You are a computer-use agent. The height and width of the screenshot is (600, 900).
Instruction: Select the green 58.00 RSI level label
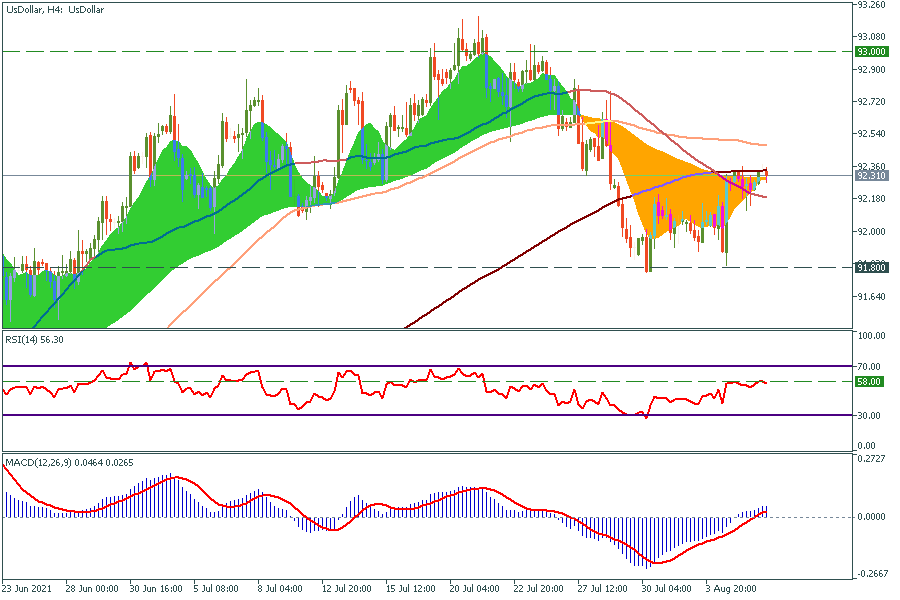click(869, 382)
